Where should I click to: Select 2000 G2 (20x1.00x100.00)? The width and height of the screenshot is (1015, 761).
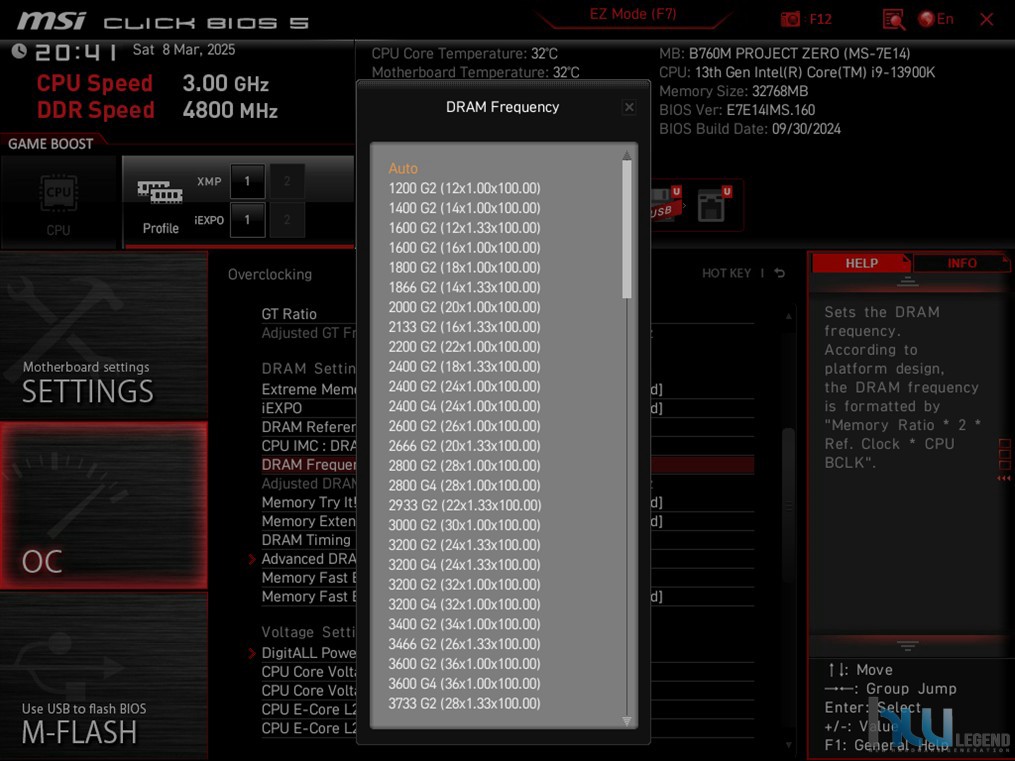pyautogui.click(x=464, y=307)
